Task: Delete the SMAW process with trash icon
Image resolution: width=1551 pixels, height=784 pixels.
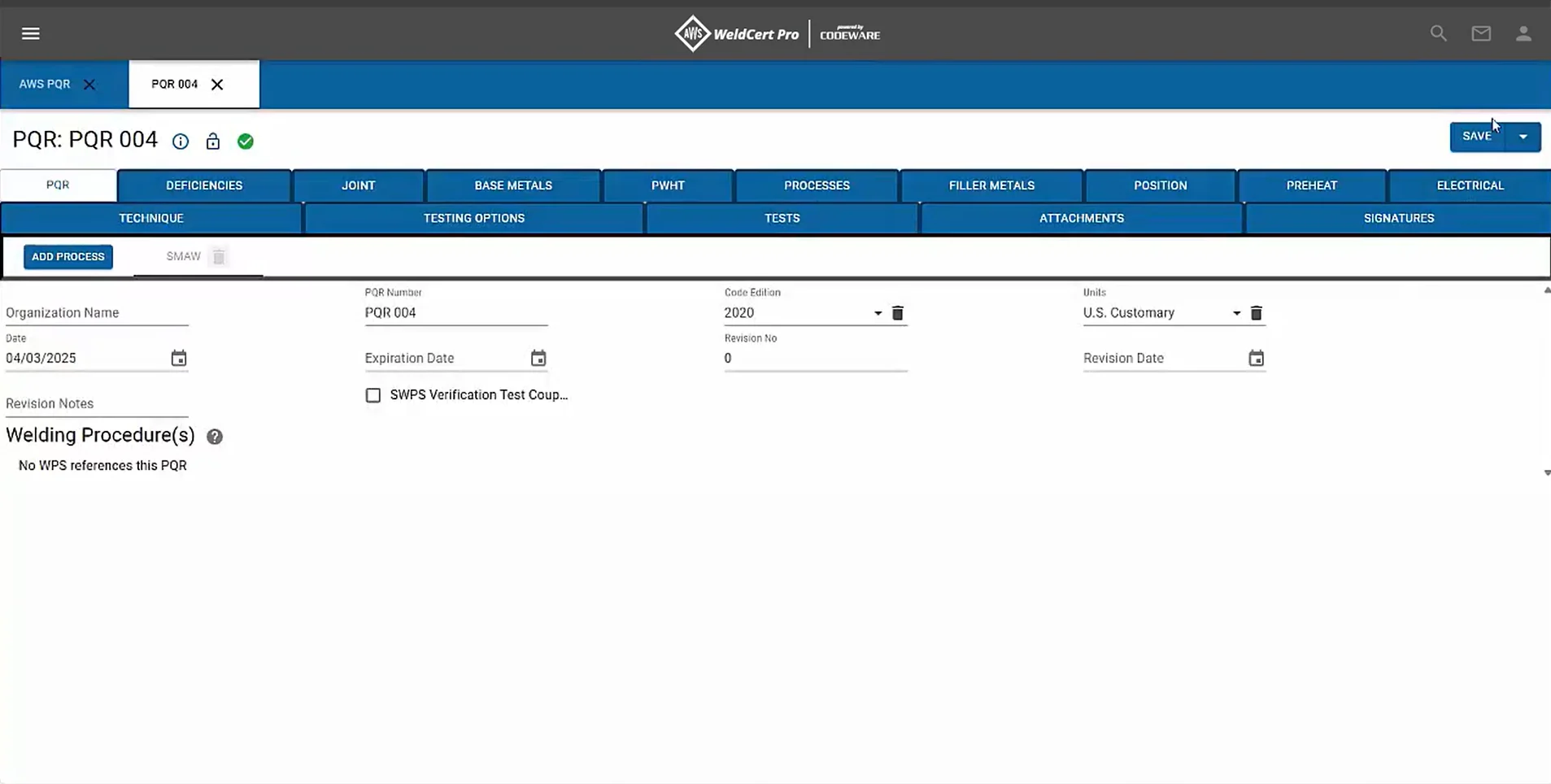Action: click(219, 257)
